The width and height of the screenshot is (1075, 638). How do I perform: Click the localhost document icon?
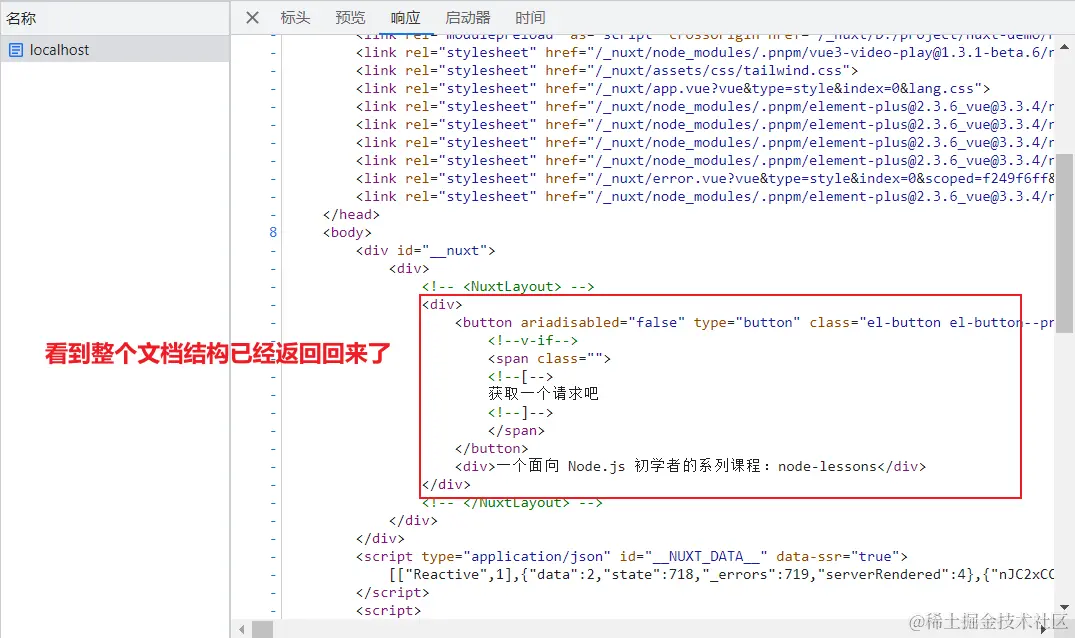click(15, 50)
